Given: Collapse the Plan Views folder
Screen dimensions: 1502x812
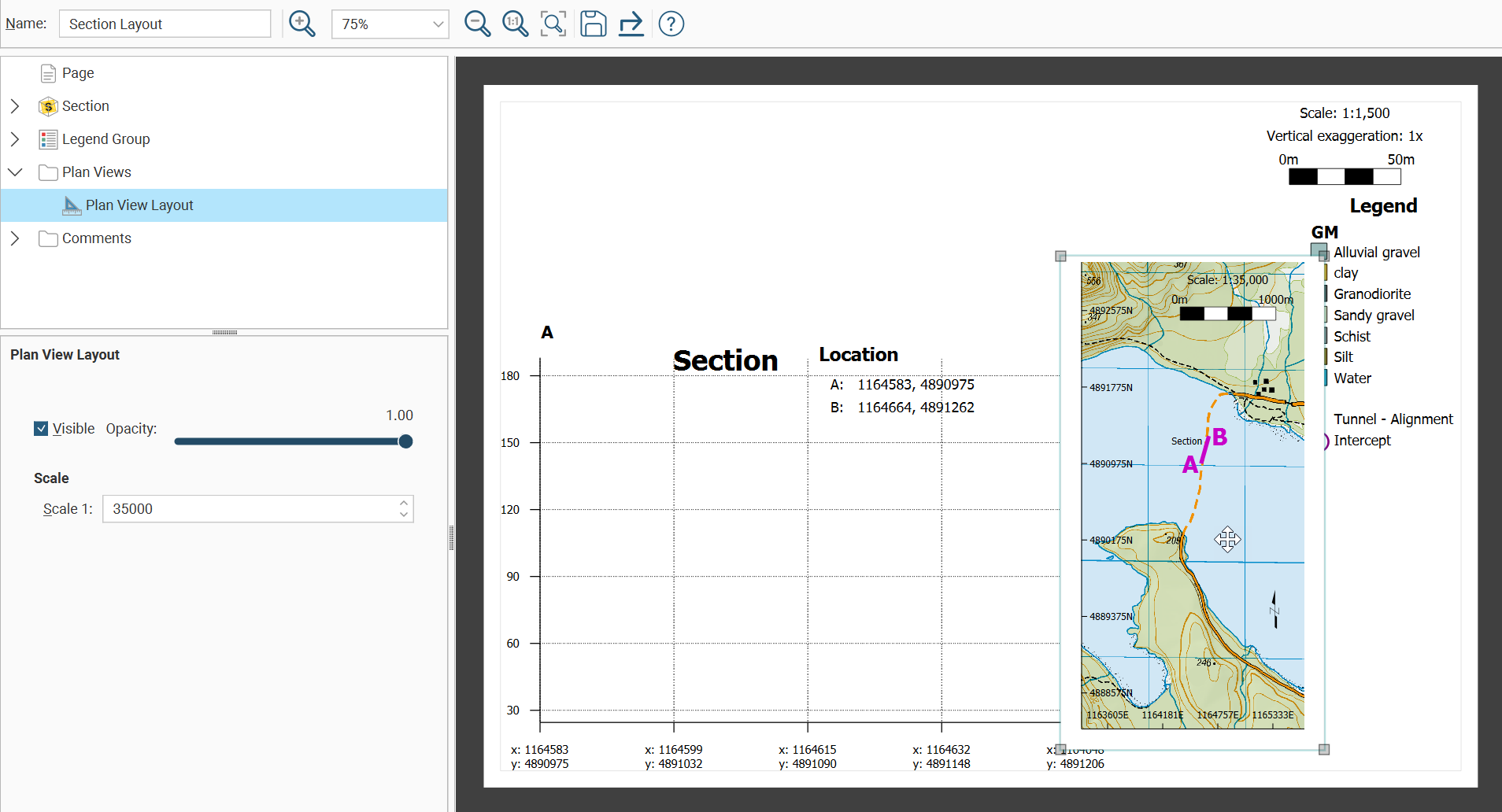Looking at the screenshot, I should click(15, 172).
